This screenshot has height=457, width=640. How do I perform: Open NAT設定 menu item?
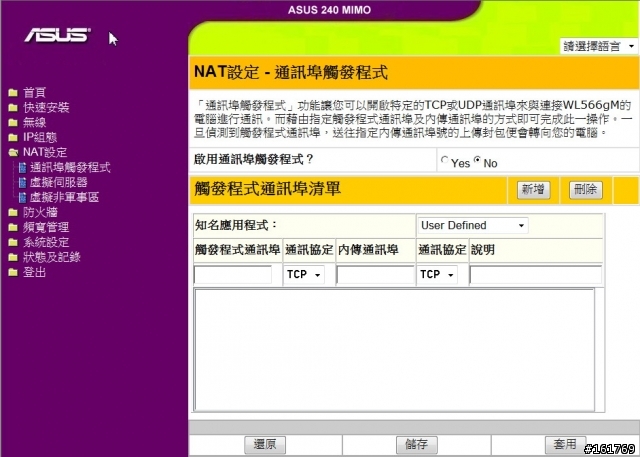pos(45,153)
